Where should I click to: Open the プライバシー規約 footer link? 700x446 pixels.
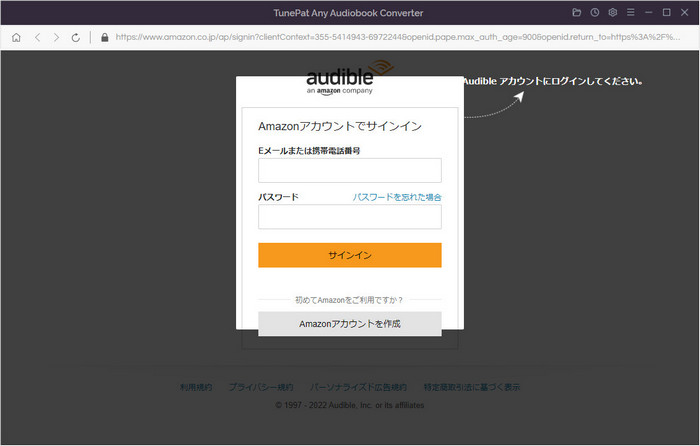click(x=261, y=387)
